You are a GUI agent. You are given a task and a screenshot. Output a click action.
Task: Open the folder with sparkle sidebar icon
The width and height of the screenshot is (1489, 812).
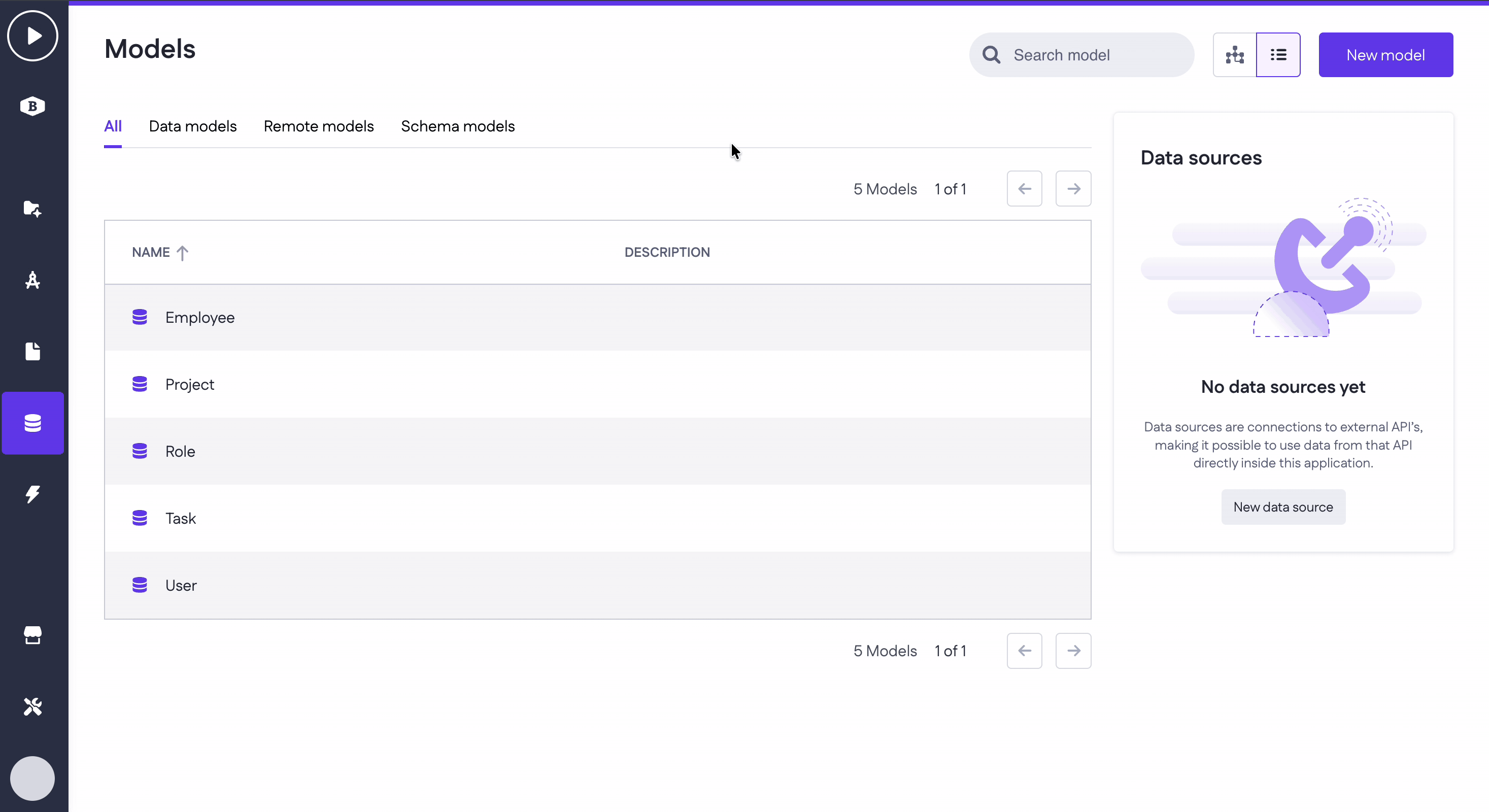[x=33, y=209]
